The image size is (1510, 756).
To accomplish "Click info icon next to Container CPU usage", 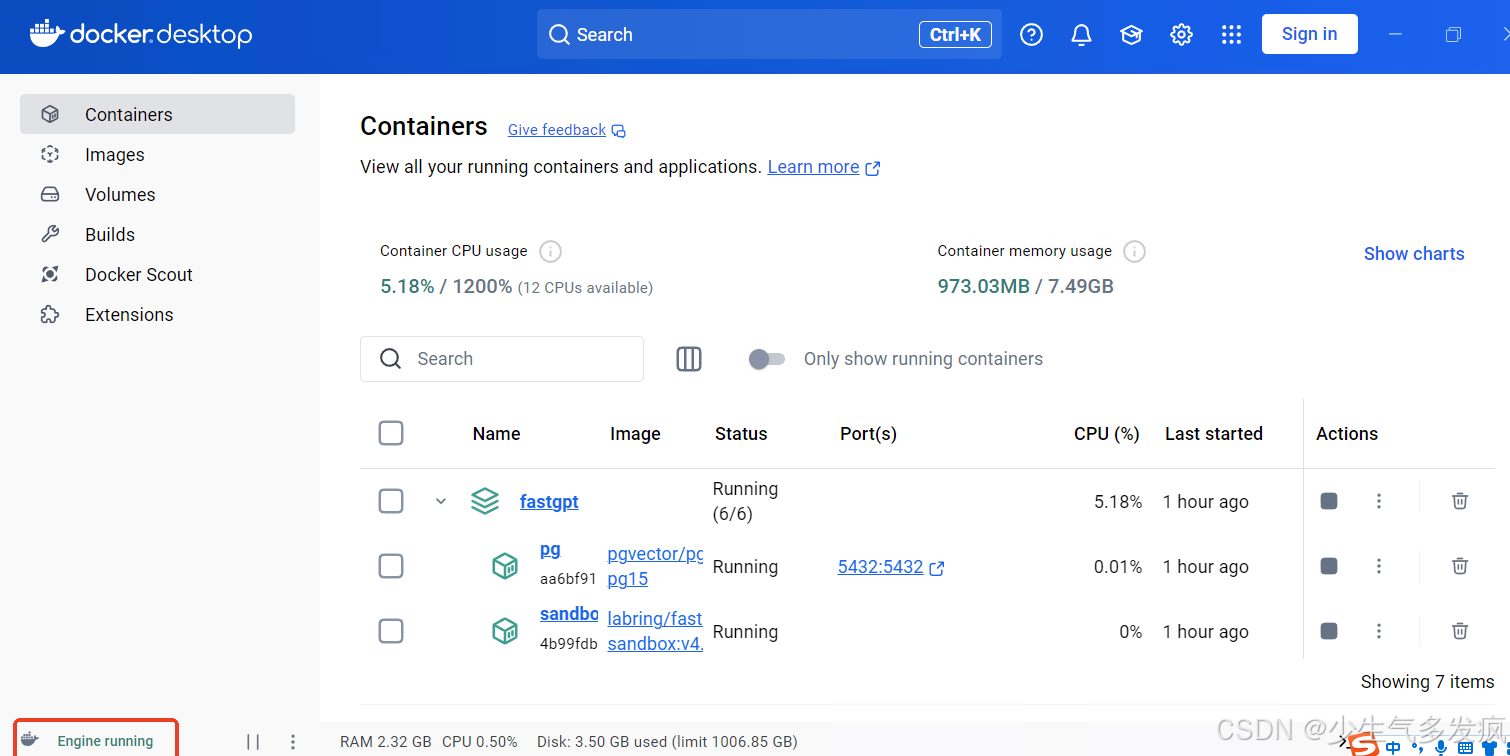I will tap(550, 251).
